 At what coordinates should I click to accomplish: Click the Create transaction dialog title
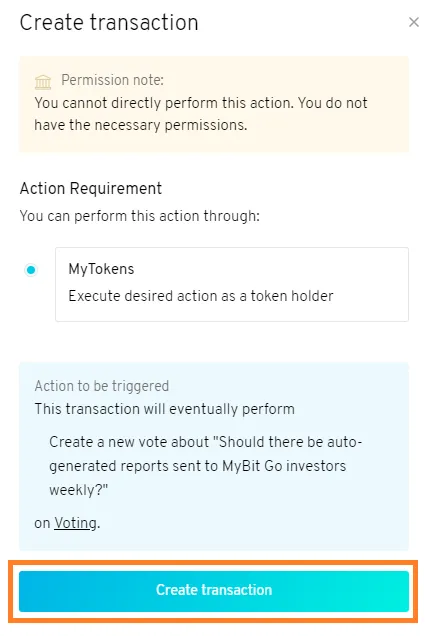(x=109, y=22)
